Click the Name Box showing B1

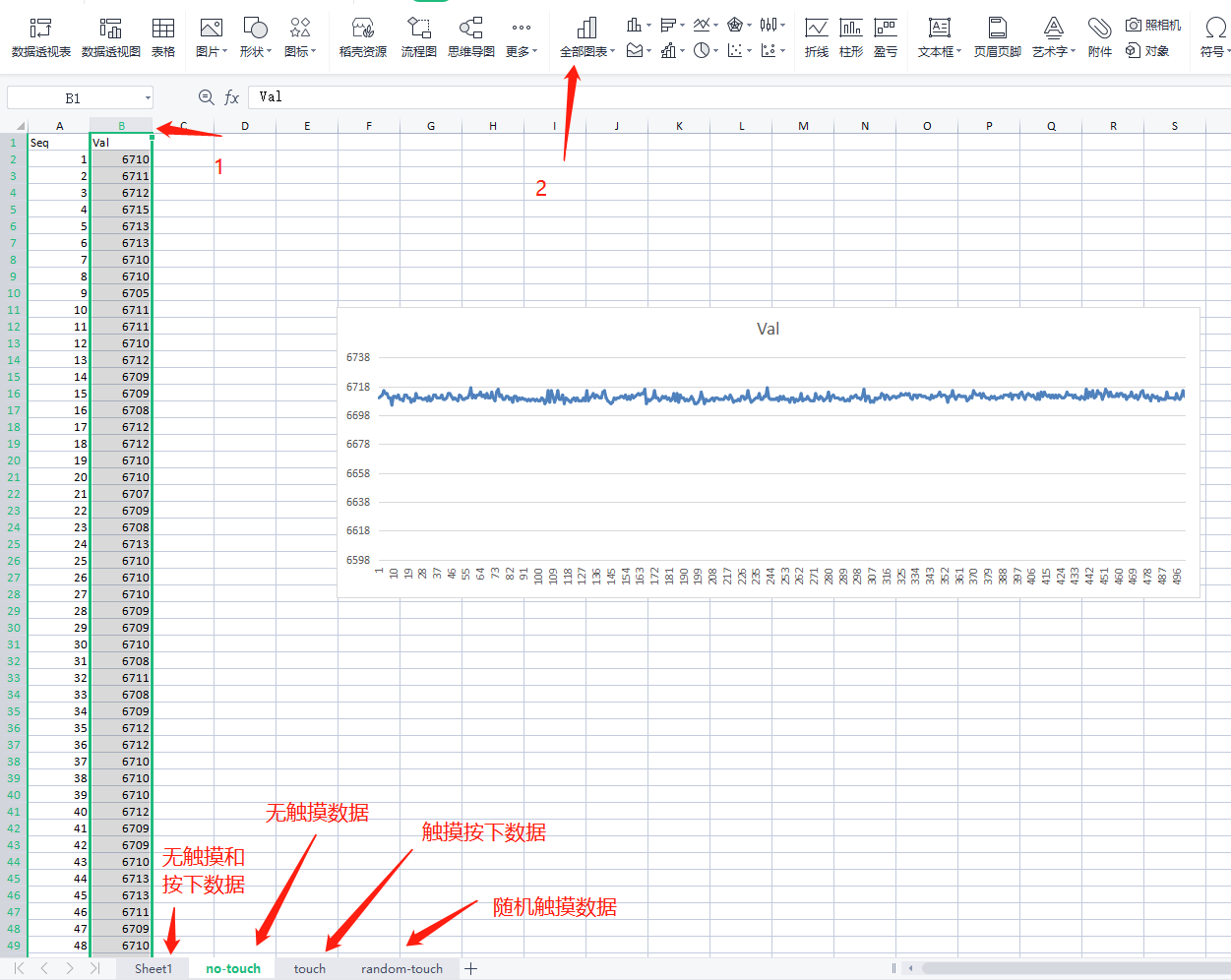tap(73, 97)
